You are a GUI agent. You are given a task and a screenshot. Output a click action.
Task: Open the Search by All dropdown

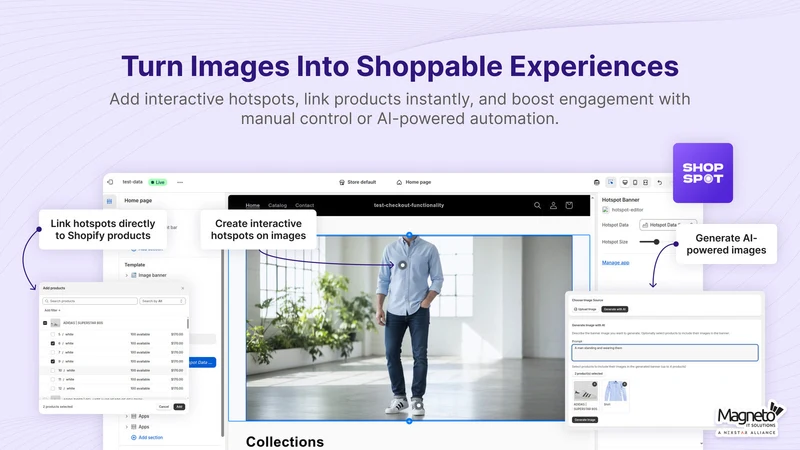[x=162, y=301]
